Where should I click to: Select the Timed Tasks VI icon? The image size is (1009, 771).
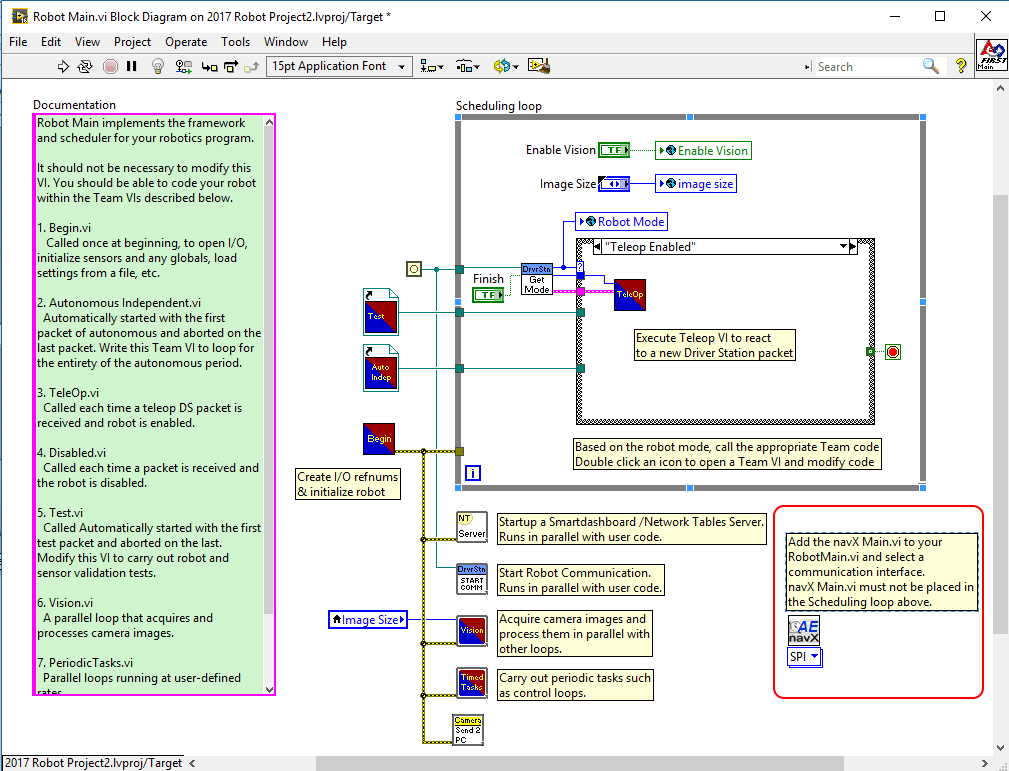point(471,683)
